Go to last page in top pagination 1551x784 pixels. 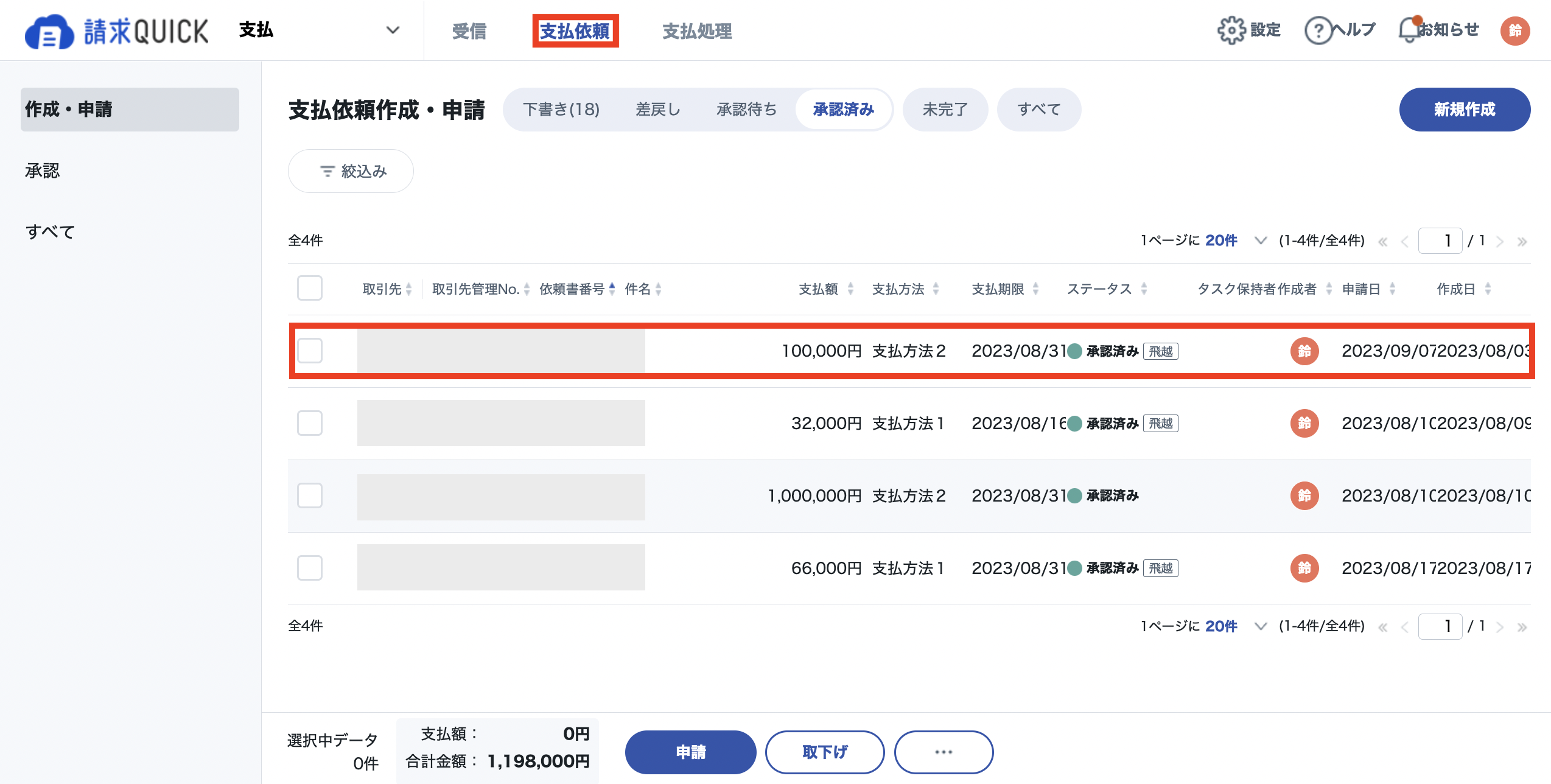[1522, 242]
